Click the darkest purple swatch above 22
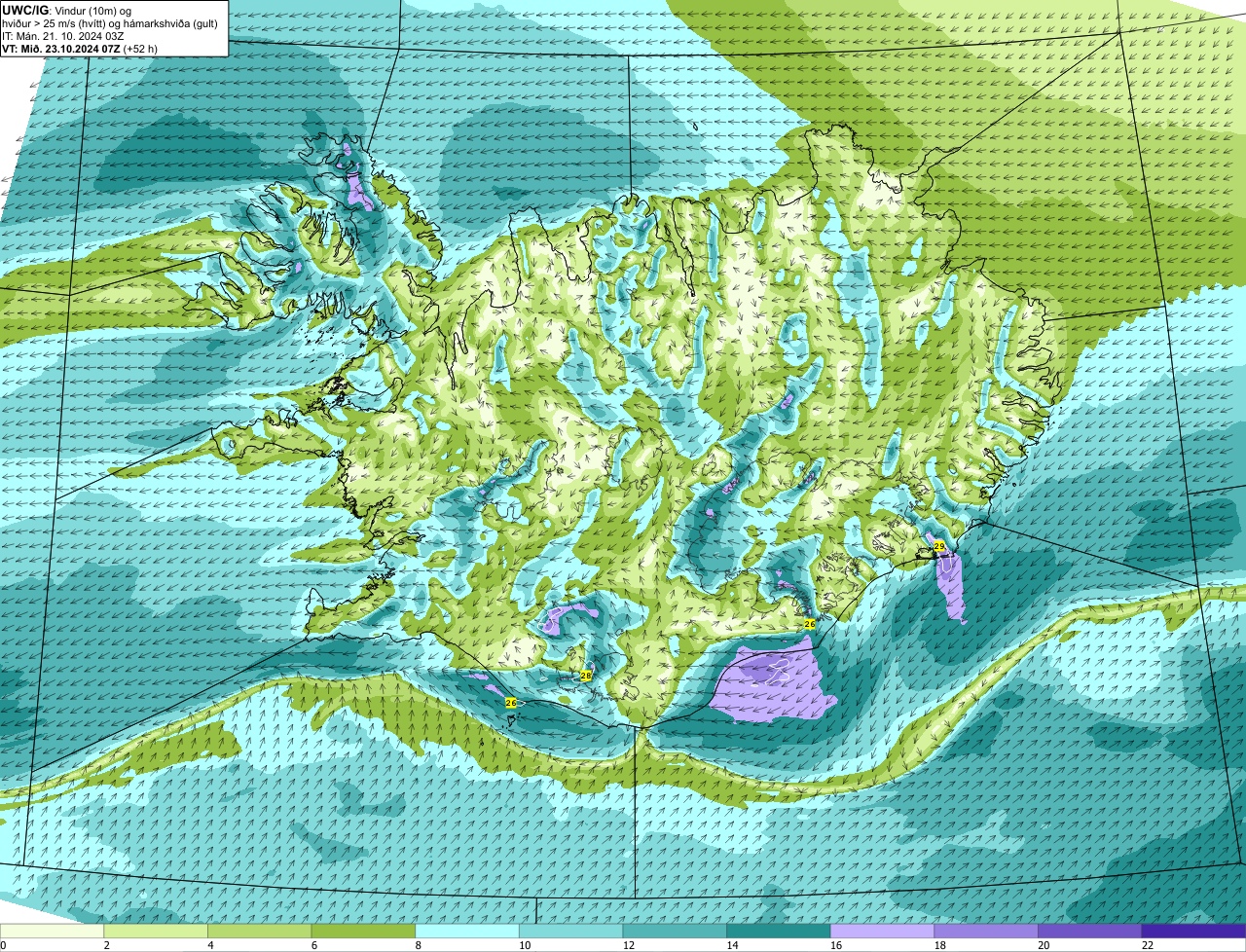 (1193, 931)
